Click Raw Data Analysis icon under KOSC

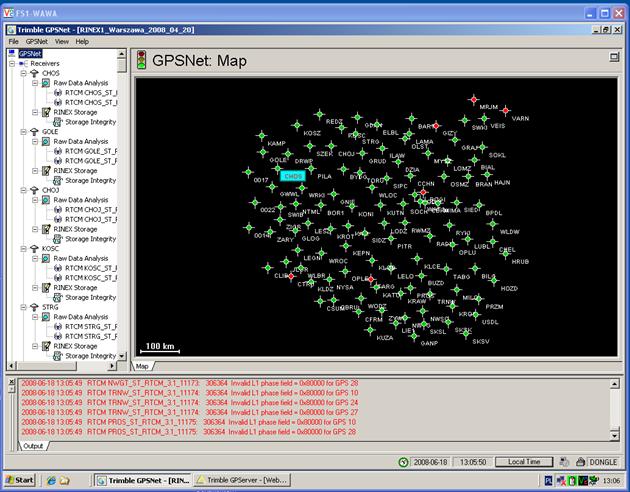point(46,258)
